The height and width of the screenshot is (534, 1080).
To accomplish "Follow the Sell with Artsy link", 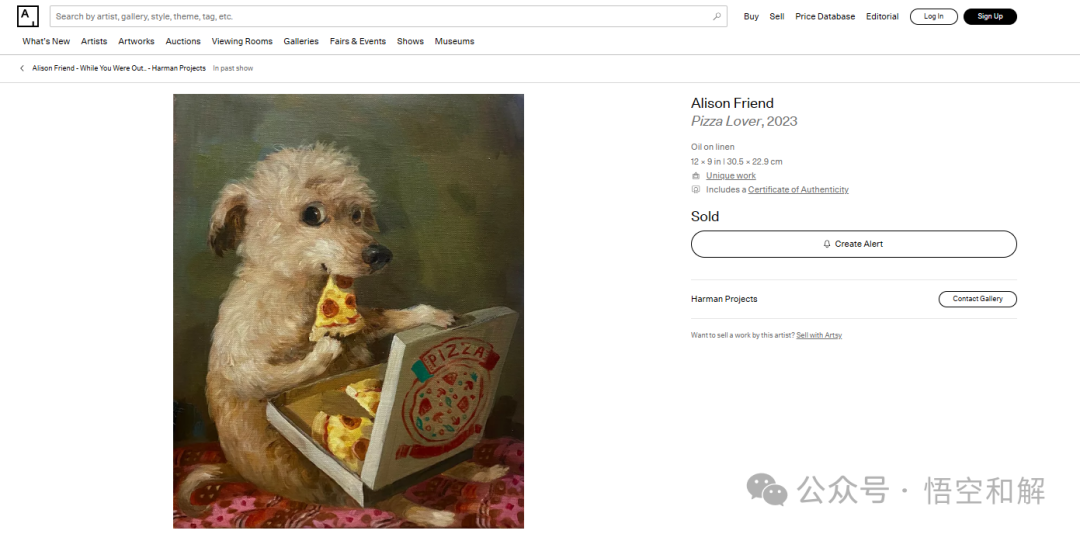I will click(819, 336).
